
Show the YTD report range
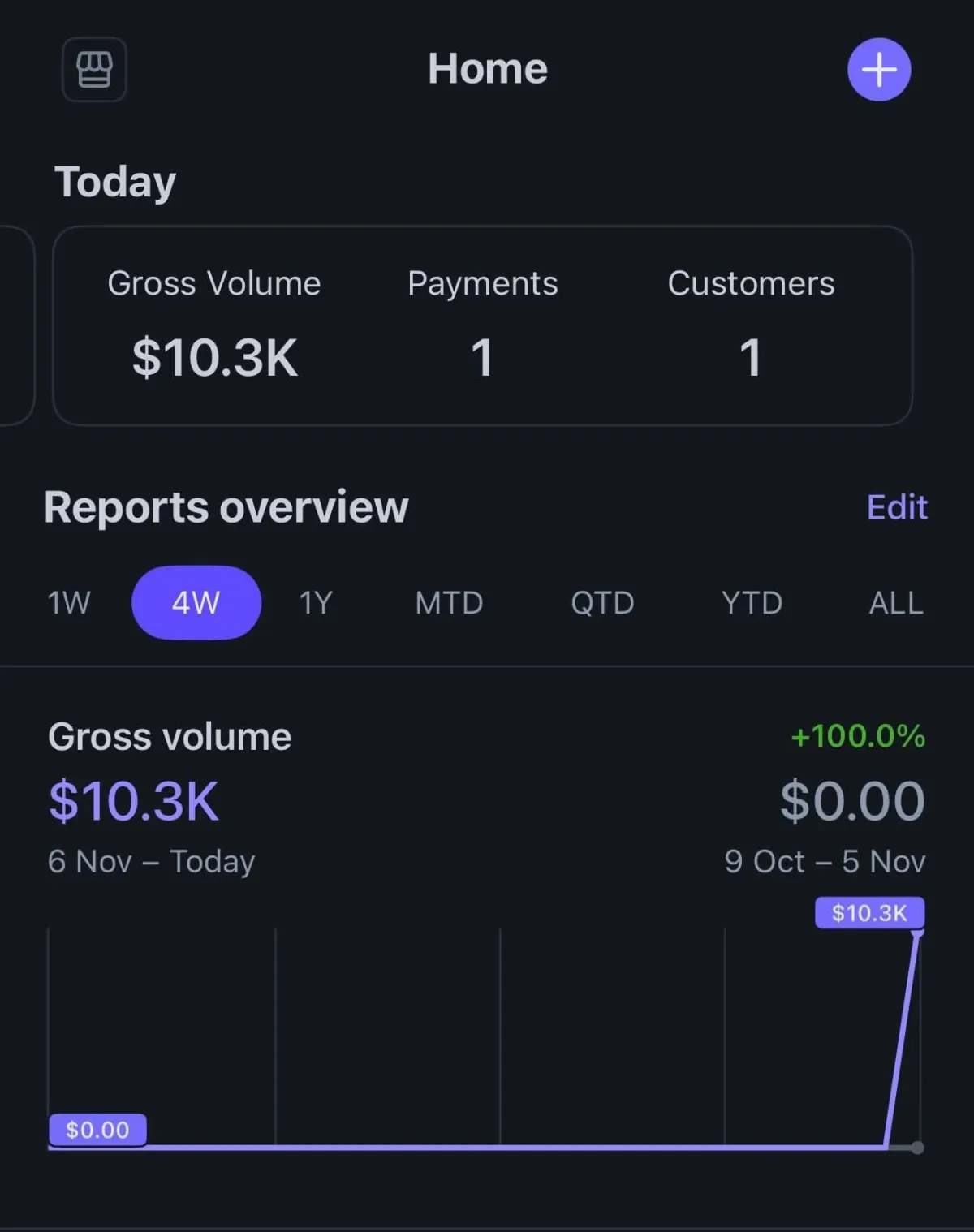752,603
